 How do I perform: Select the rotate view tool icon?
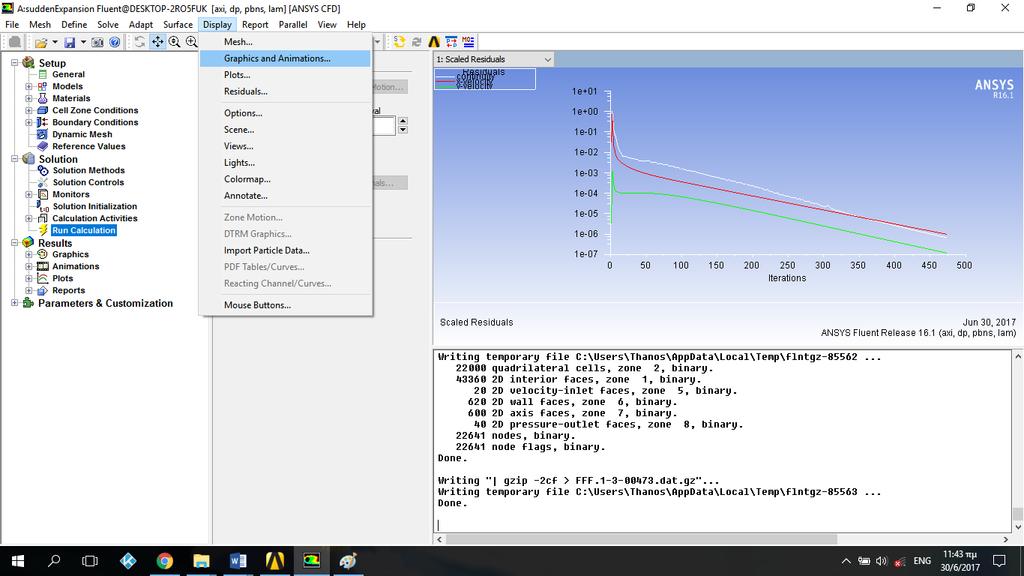tap(140, 42)
